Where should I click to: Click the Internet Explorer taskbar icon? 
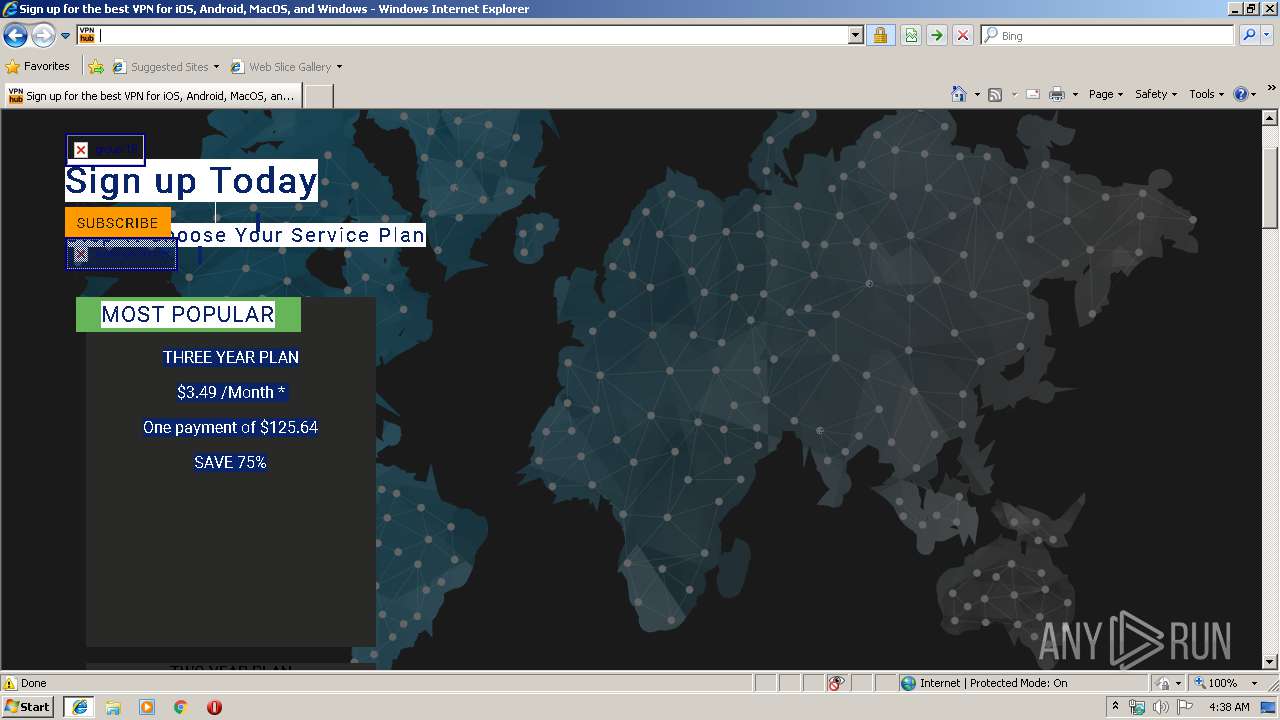[79, 707]
